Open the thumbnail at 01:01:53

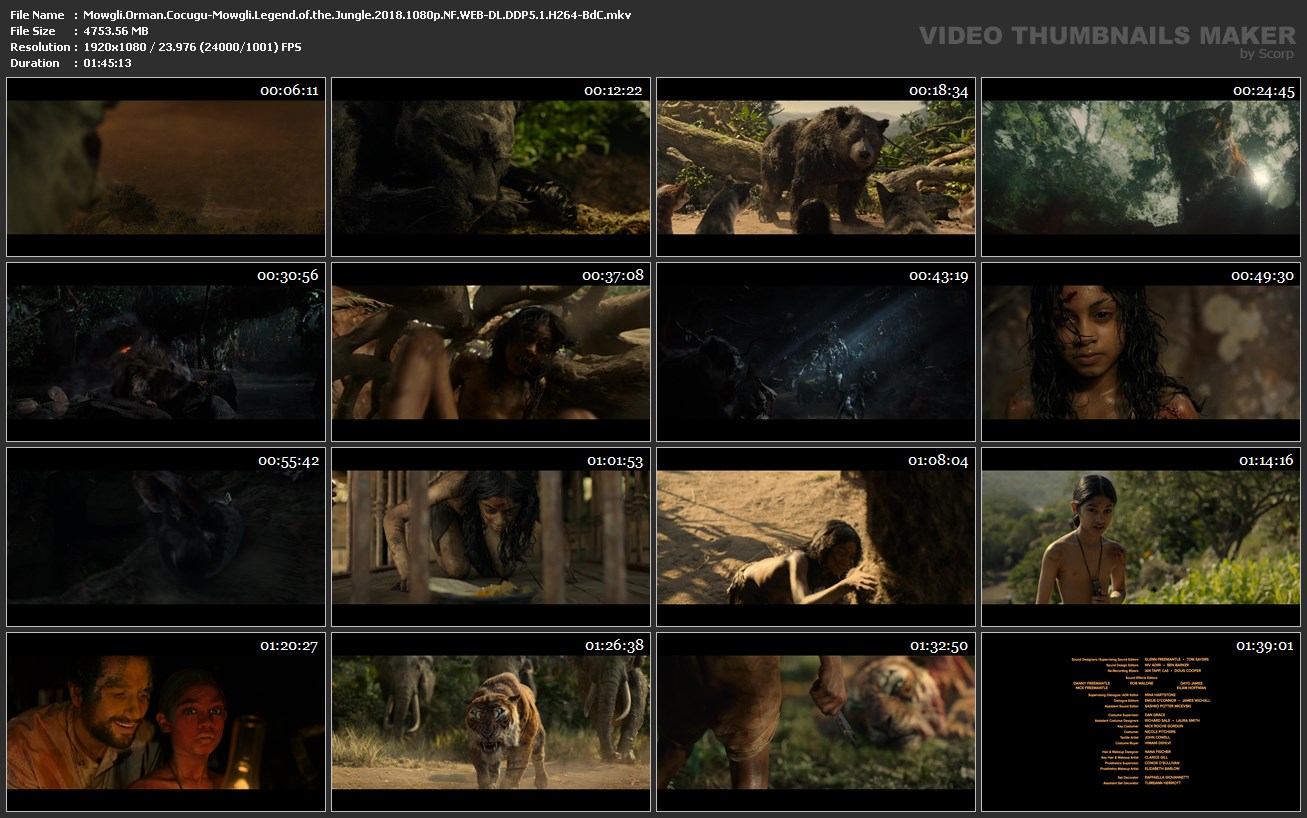[491, 537]
